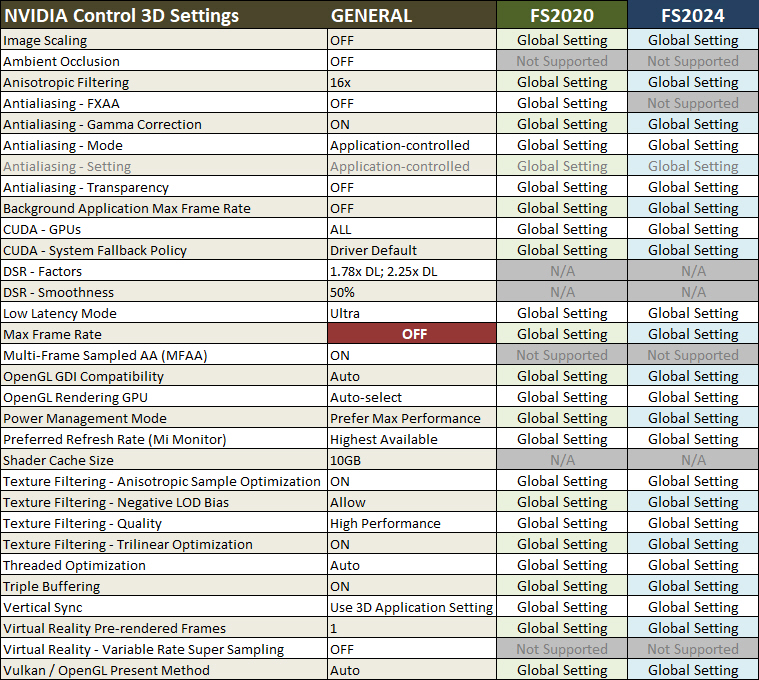The height and width of the screenshot is (680, 759).
Task: Click the Vertical Sync setting label
Action: coord(43,607)
